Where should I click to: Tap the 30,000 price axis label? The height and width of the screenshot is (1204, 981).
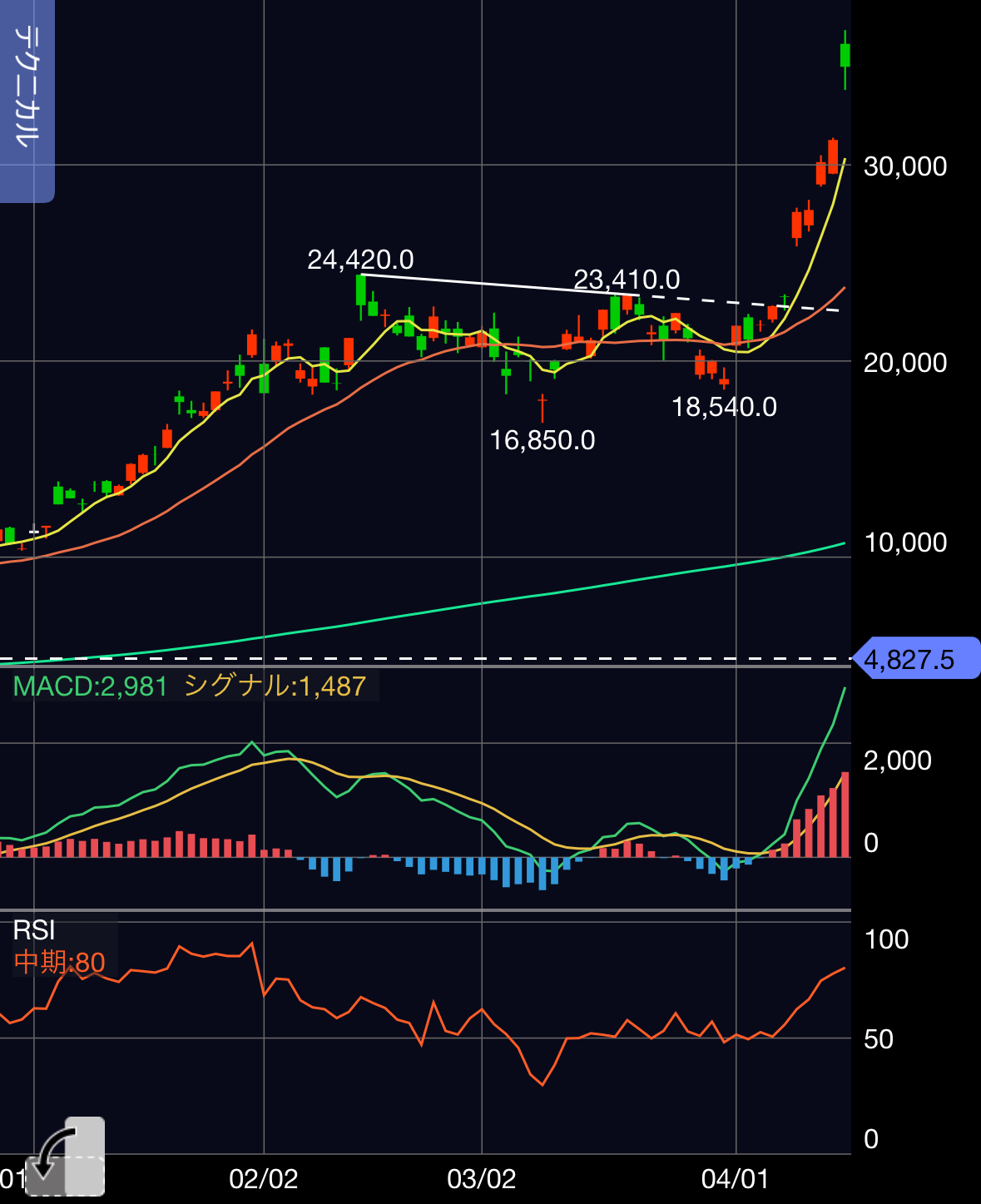click(905, 166)
